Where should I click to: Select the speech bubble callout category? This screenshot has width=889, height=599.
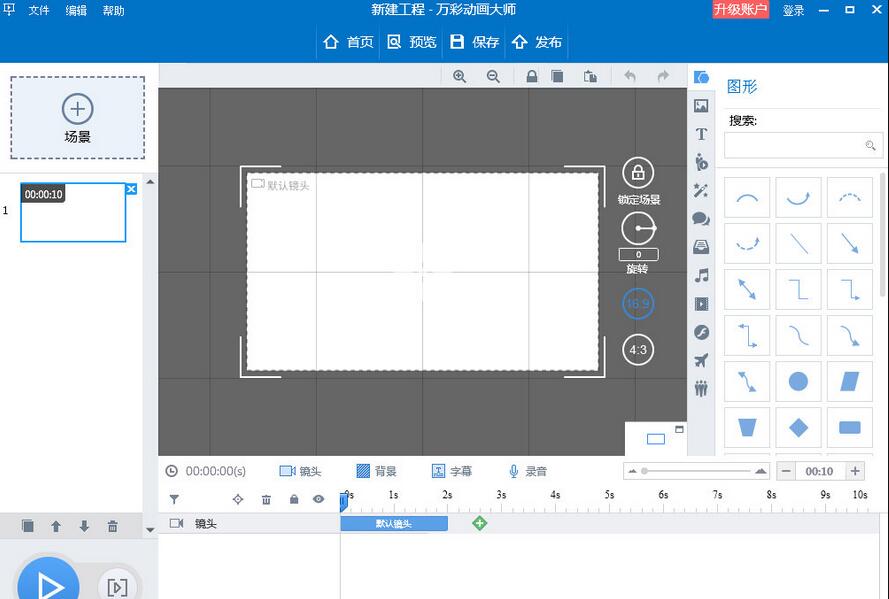[701, 219]
